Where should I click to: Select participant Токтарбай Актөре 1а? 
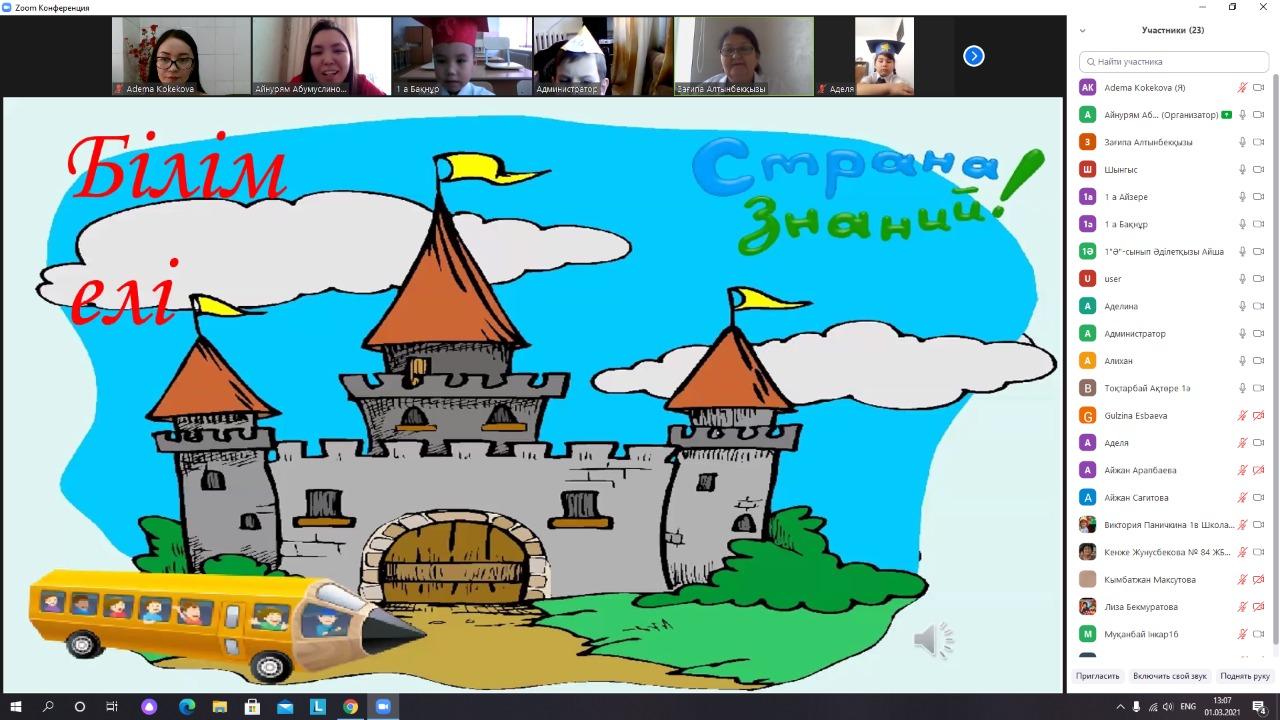pyautogui.click(x=1146, y=388)
